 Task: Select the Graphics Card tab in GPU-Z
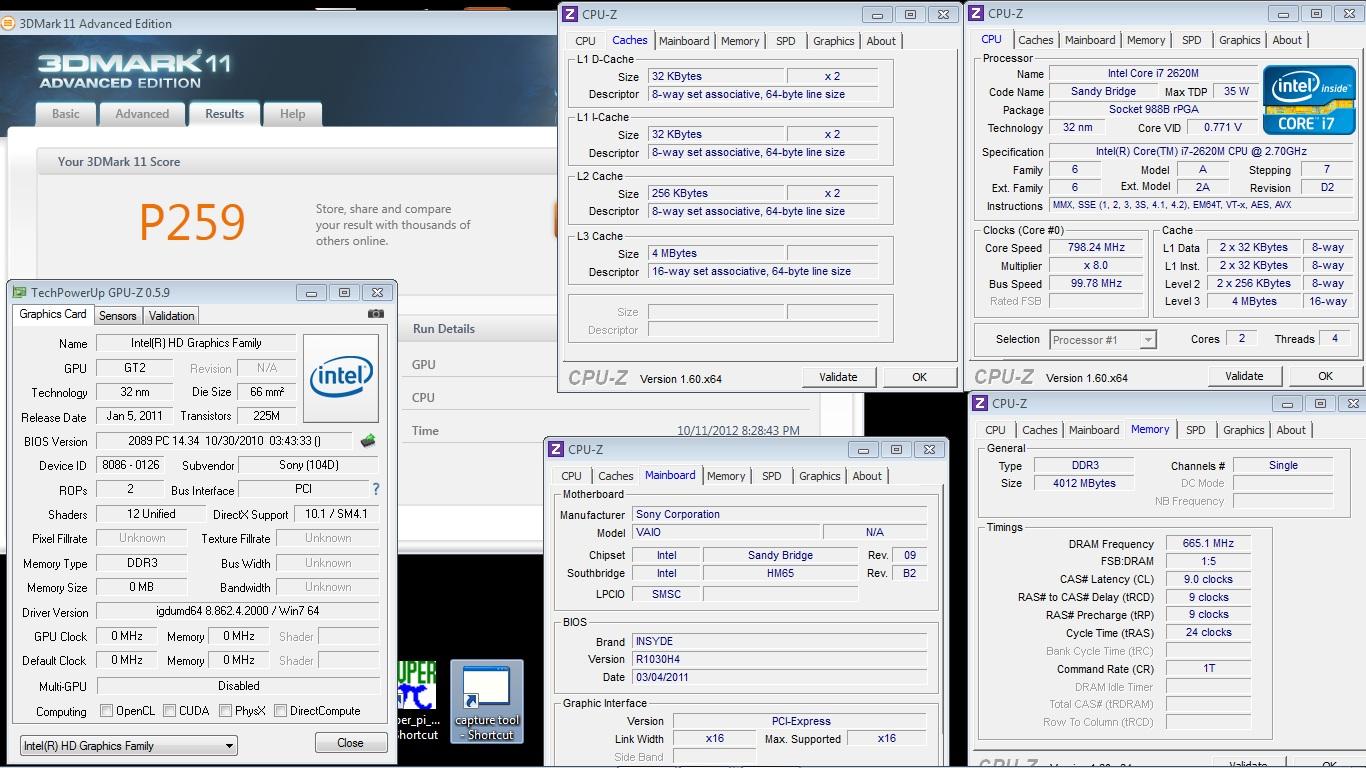coord(53,313)
